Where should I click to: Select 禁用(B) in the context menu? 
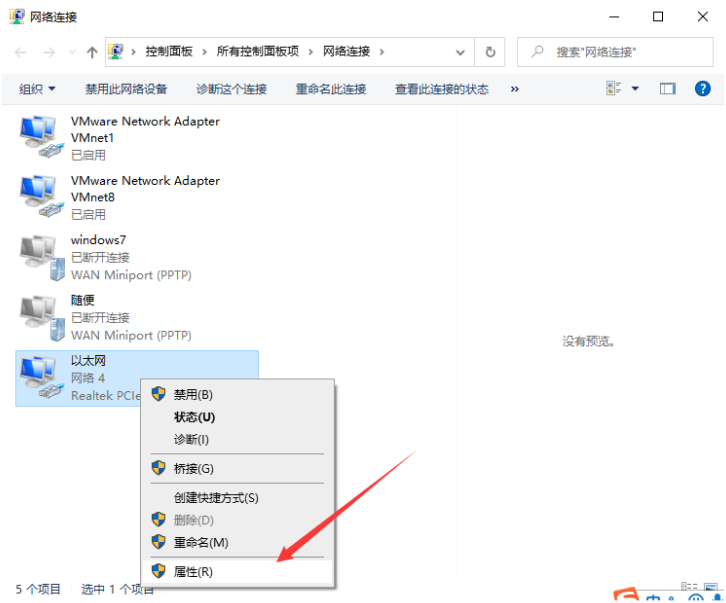pos(193,395)
